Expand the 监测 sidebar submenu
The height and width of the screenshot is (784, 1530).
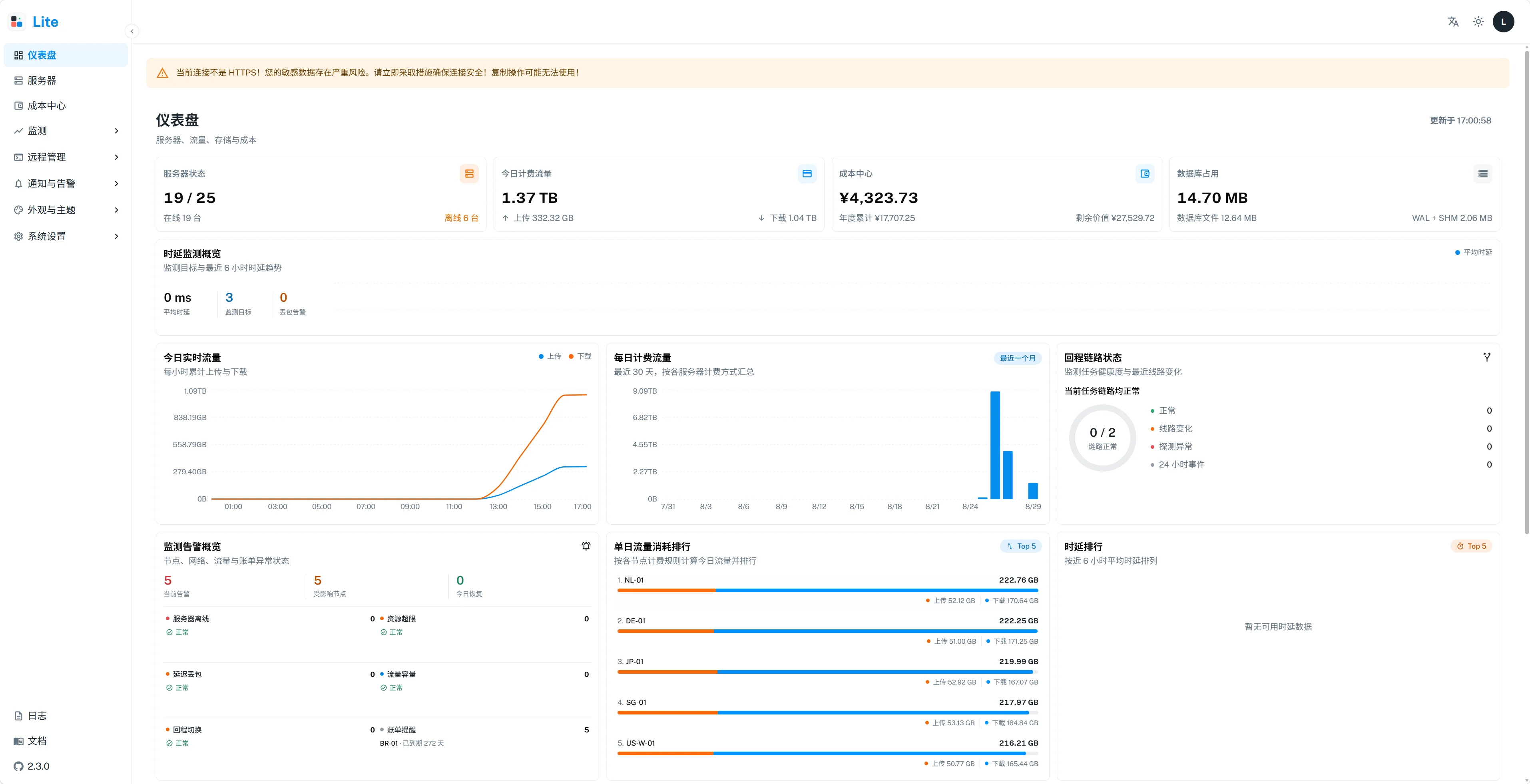click(x=66, y=131)
